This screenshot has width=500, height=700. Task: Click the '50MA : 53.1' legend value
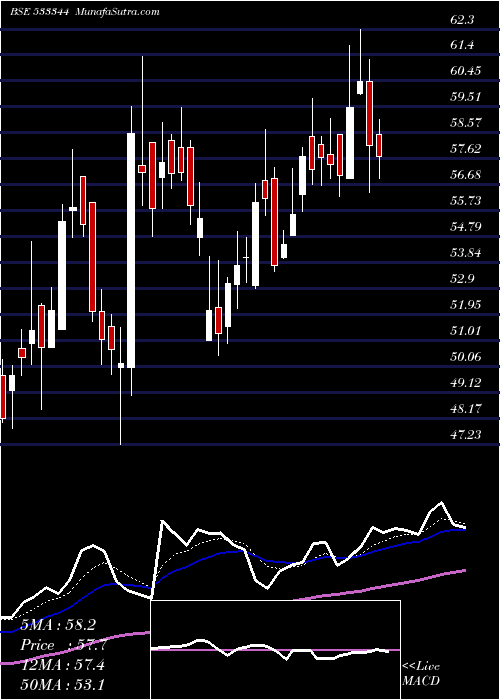point(62,684)
